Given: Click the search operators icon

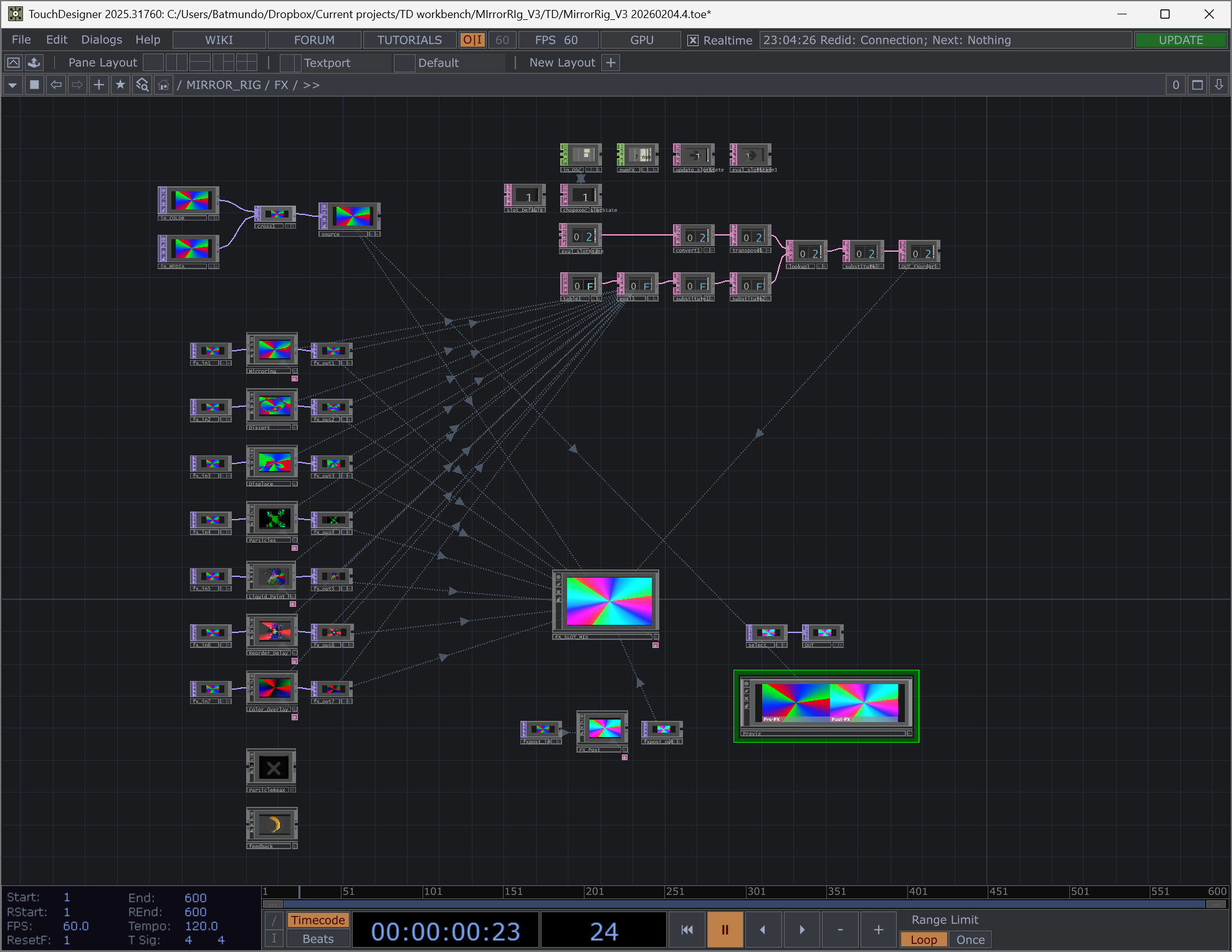Looking at the screenshot, I should point(142,85).
